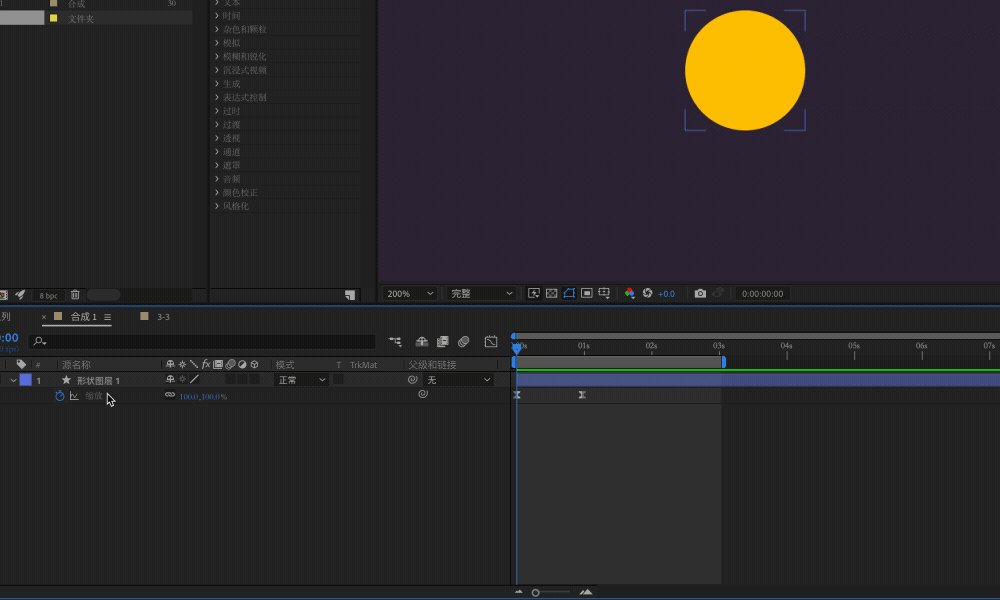Expand the 杂色和颗粒 effects category

point(217,29)
